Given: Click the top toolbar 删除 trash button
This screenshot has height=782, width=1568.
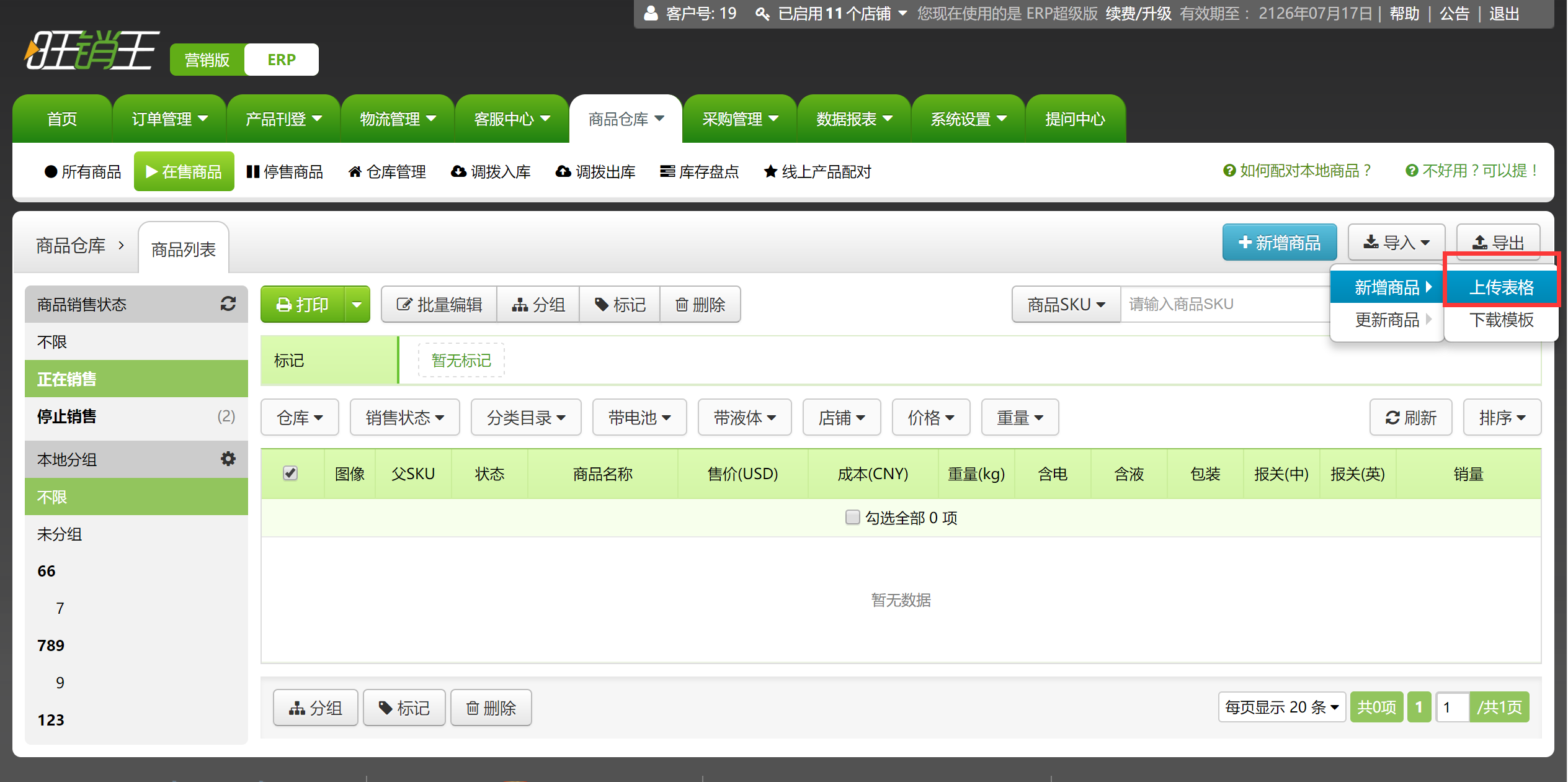Looking at the screenshot, I should click(700, 304).
